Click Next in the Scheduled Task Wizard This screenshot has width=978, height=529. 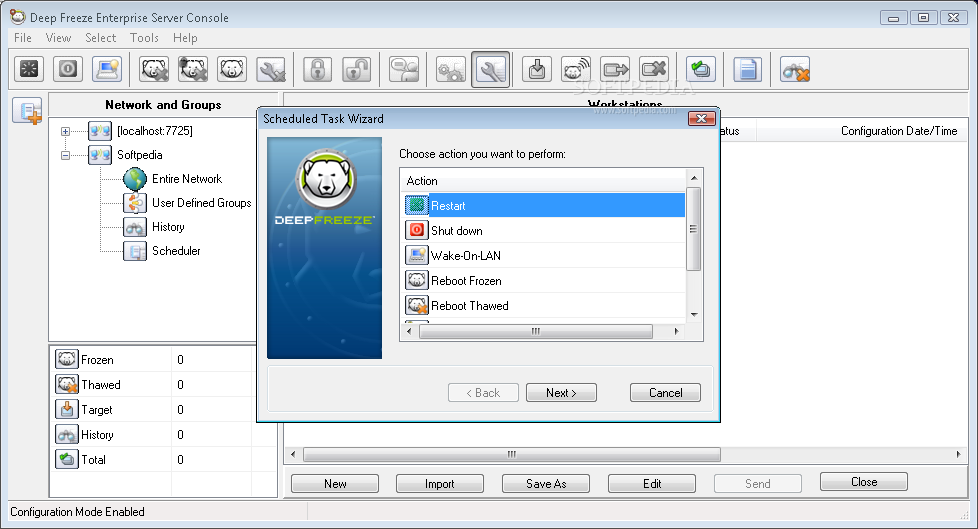click(561, 392)
